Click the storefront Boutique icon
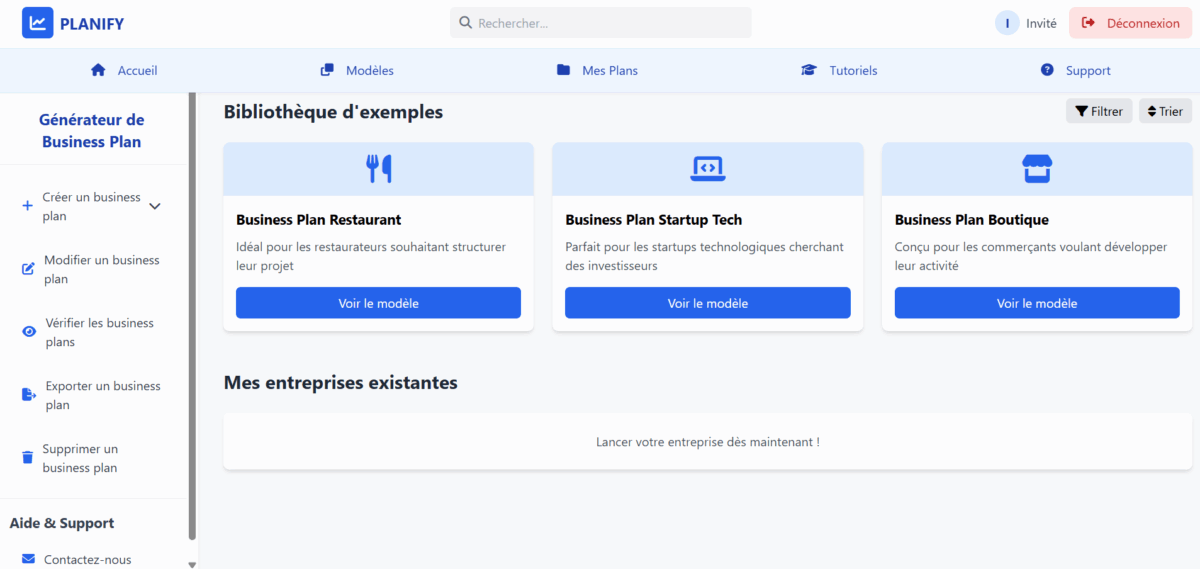This screenshot has height=569, width=1200. [x=1037, y=169]
